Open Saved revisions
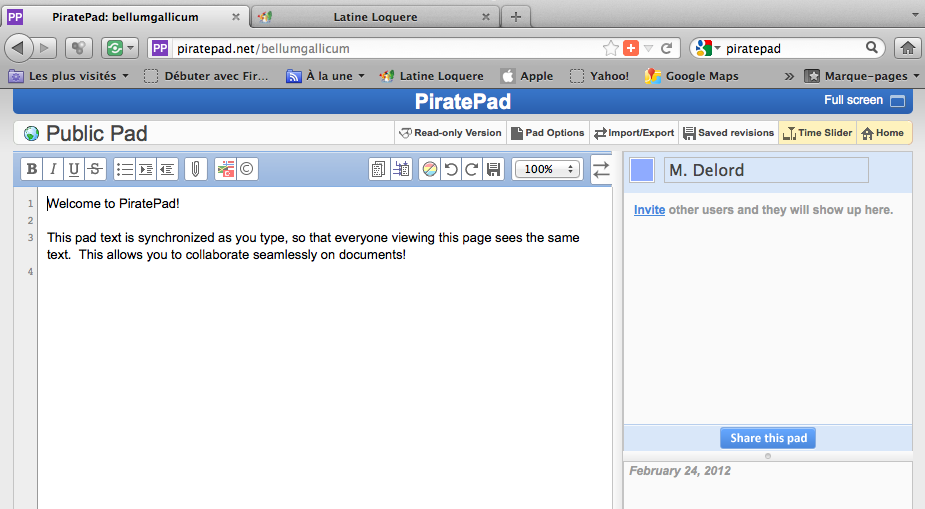 [729, 133]
